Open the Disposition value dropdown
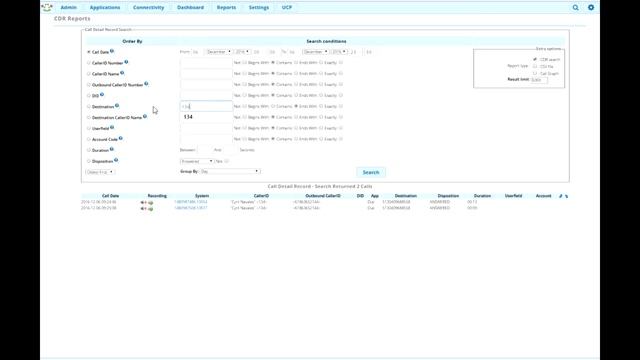 click(x=197, y=161)
